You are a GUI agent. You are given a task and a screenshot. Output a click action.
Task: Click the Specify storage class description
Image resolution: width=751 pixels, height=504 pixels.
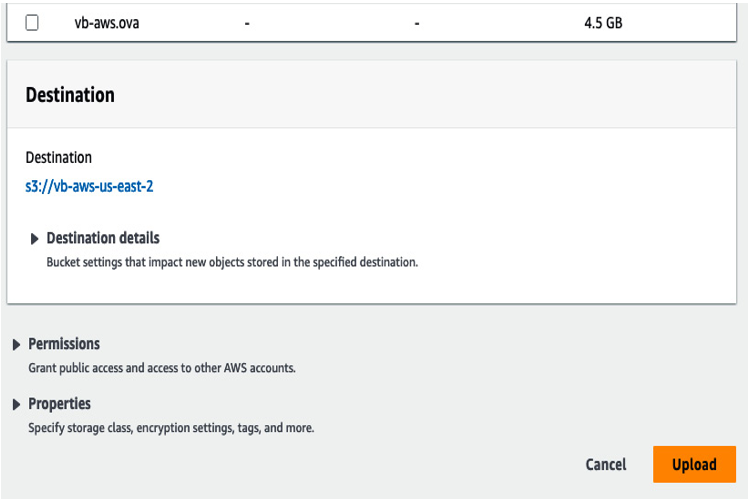click(171, 428)
